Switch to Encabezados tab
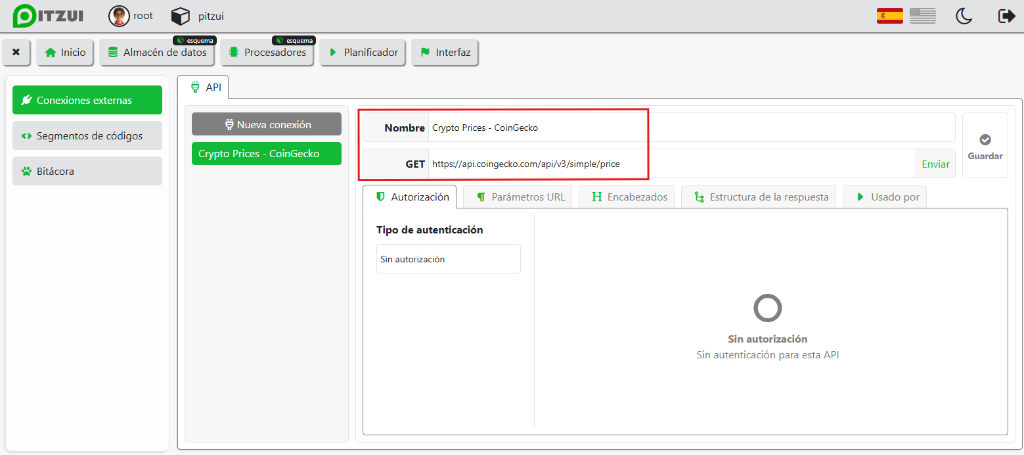The width and height of the screenshot is (1024, 455). (x=628, y=196)
